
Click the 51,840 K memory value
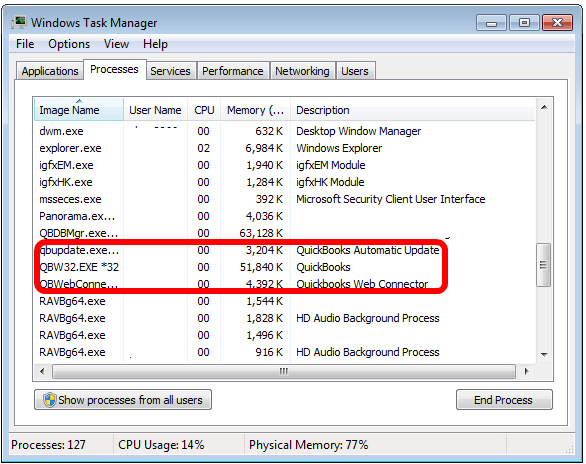click(x=261, y=267)
